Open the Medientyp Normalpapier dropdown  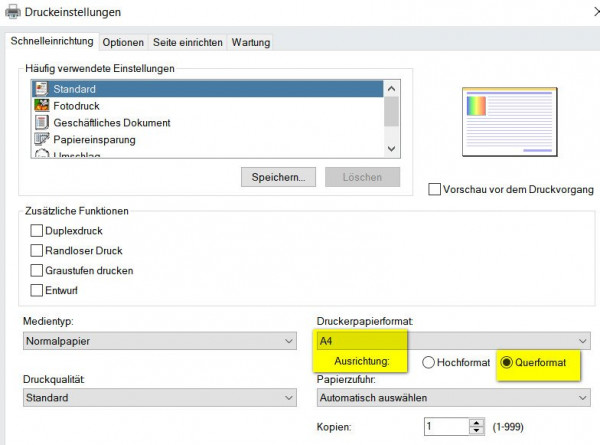click(160, 341)
